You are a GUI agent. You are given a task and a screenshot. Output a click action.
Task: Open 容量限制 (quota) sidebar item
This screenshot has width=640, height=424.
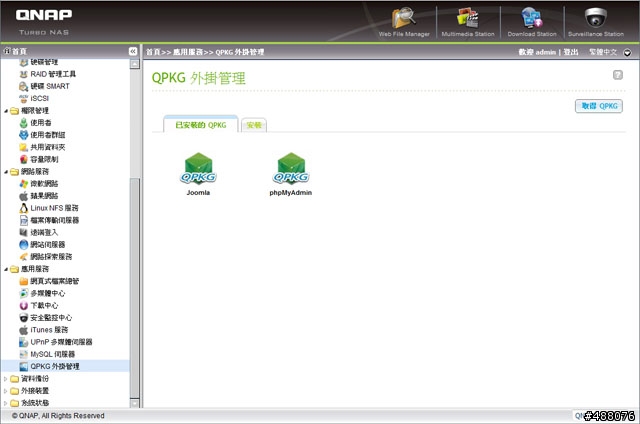(44, 159)
